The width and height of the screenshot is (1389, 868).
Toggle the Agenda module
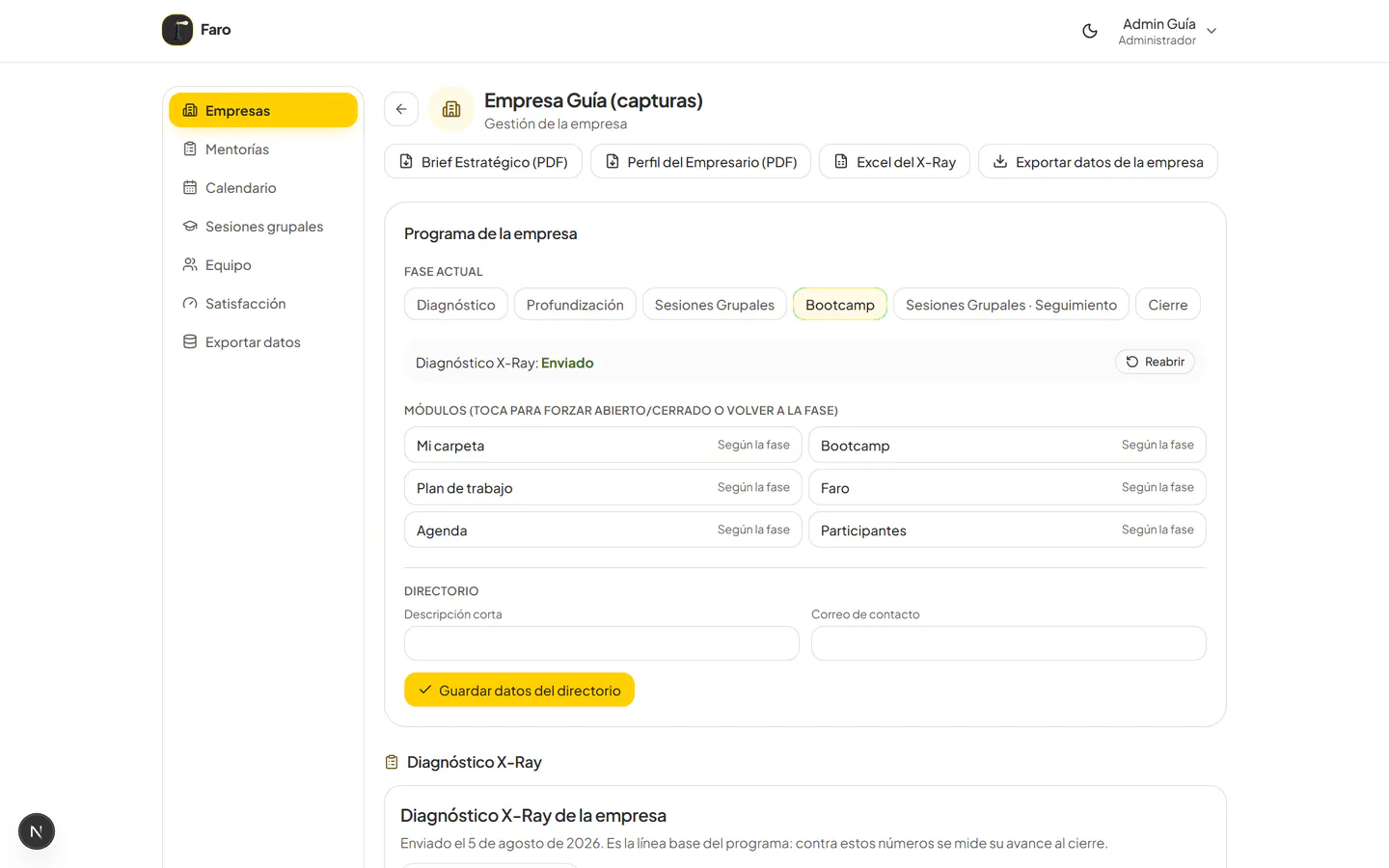pyautogui.click(x=603, y=530)
